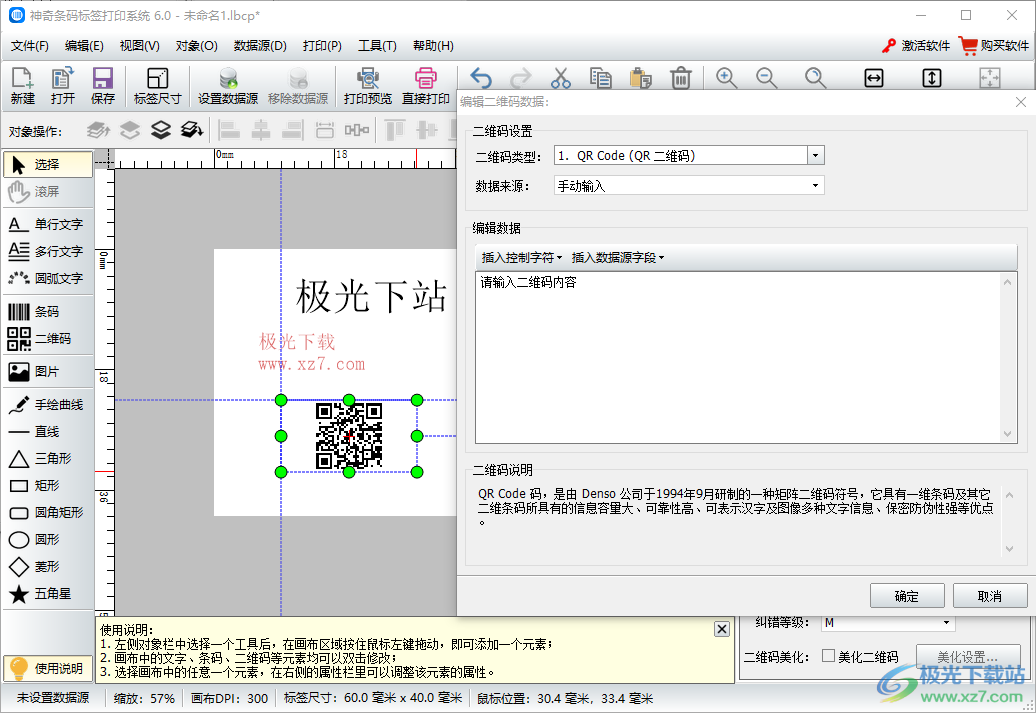Undo the last action with the undo arrow

tap(481, 78)
